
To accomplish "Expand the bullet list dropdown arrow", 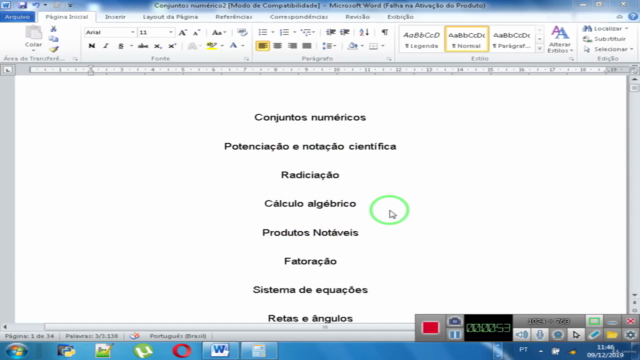I will [x=273, y=32].
